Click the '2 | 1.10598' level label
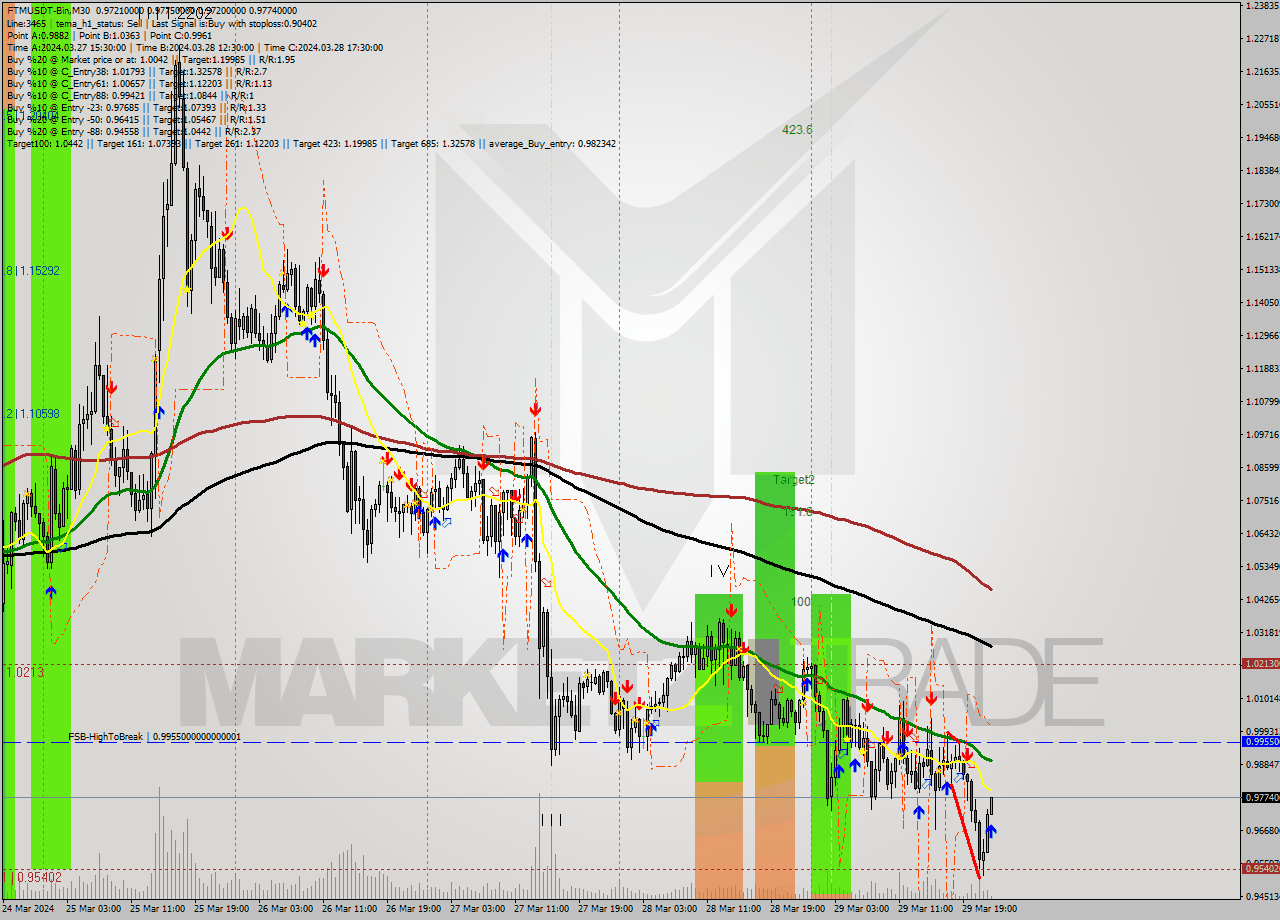 pos(32,413)
